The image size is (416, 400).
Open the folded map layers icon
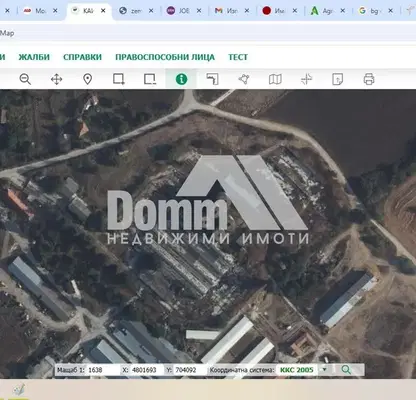pyautogui.click(x=275, y=79)
